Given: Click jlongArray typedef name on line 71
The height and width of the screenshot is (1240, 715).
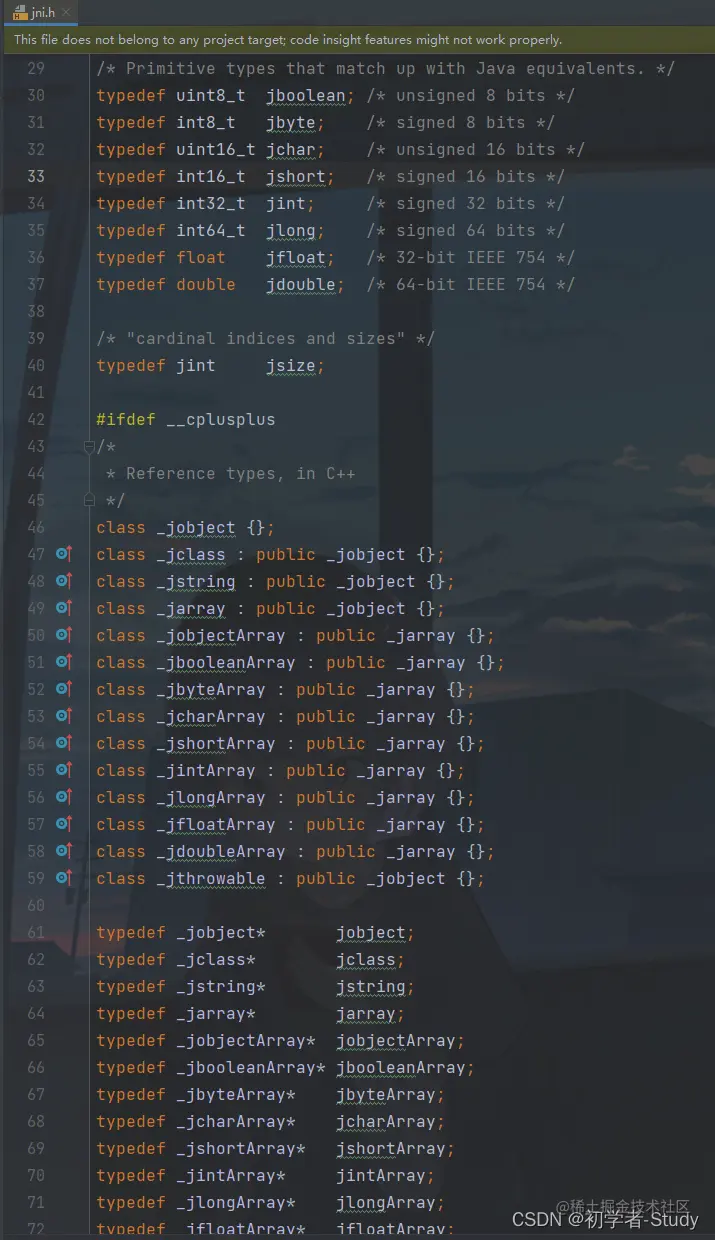Looking at the screenshot, I should (386, 1203).
